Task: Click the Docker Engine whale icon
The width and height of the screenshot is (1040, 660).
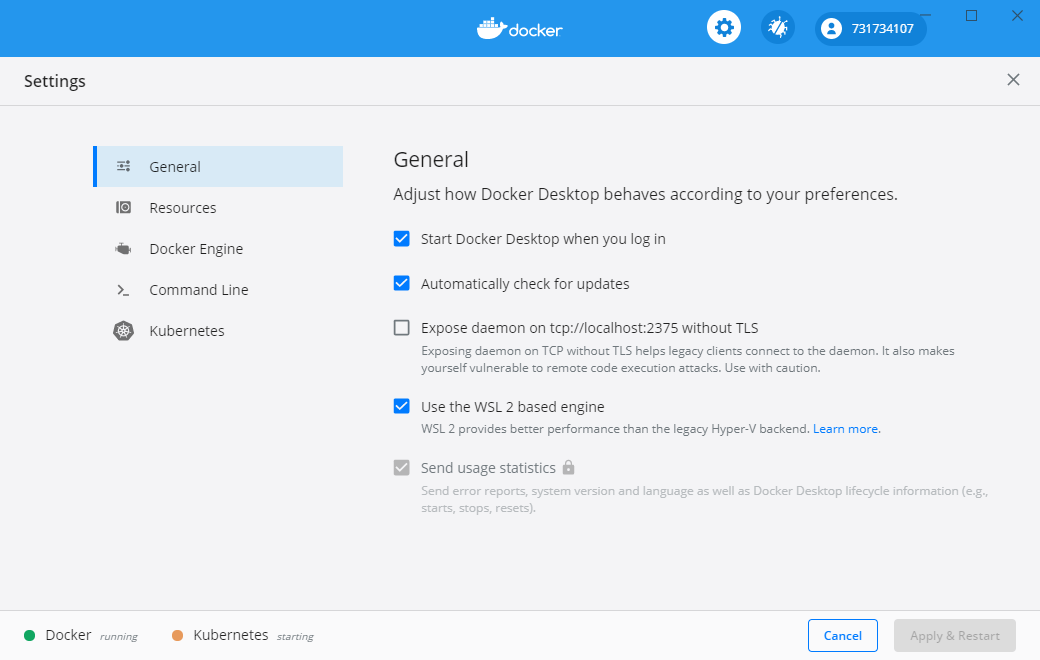Action: pyautogui.click(x=124, y=249)
